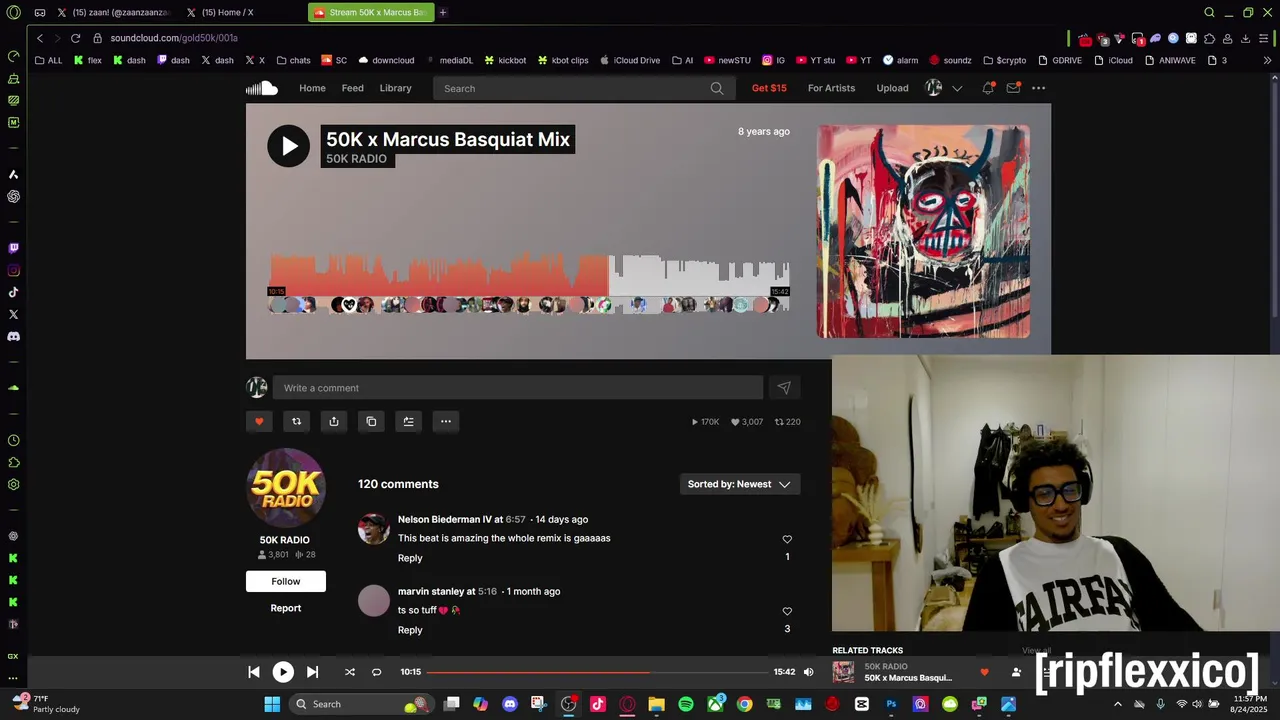Screen dimensions: 1280x720
Task: Reload the page
Action: click(75, 38)
